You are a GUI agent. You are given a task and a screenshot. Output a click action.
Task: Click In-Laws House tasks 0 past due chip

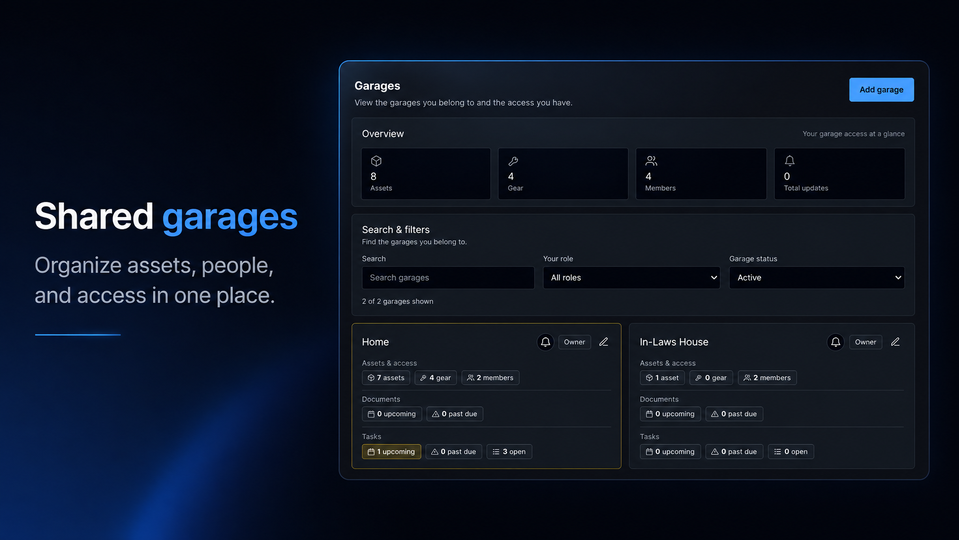point(734,452)
